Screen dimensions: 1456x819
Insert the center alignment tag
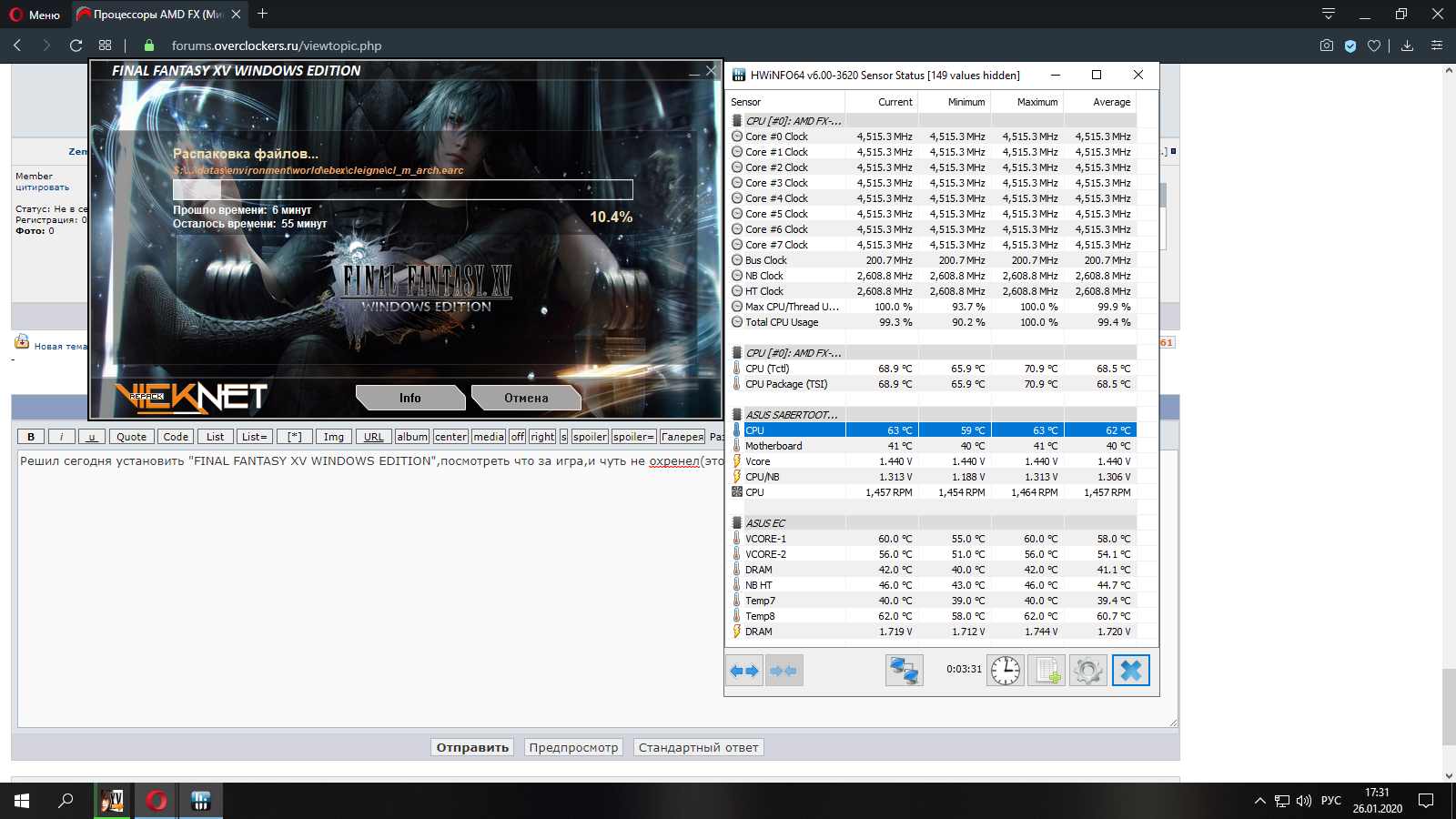[x=450, y=437]
